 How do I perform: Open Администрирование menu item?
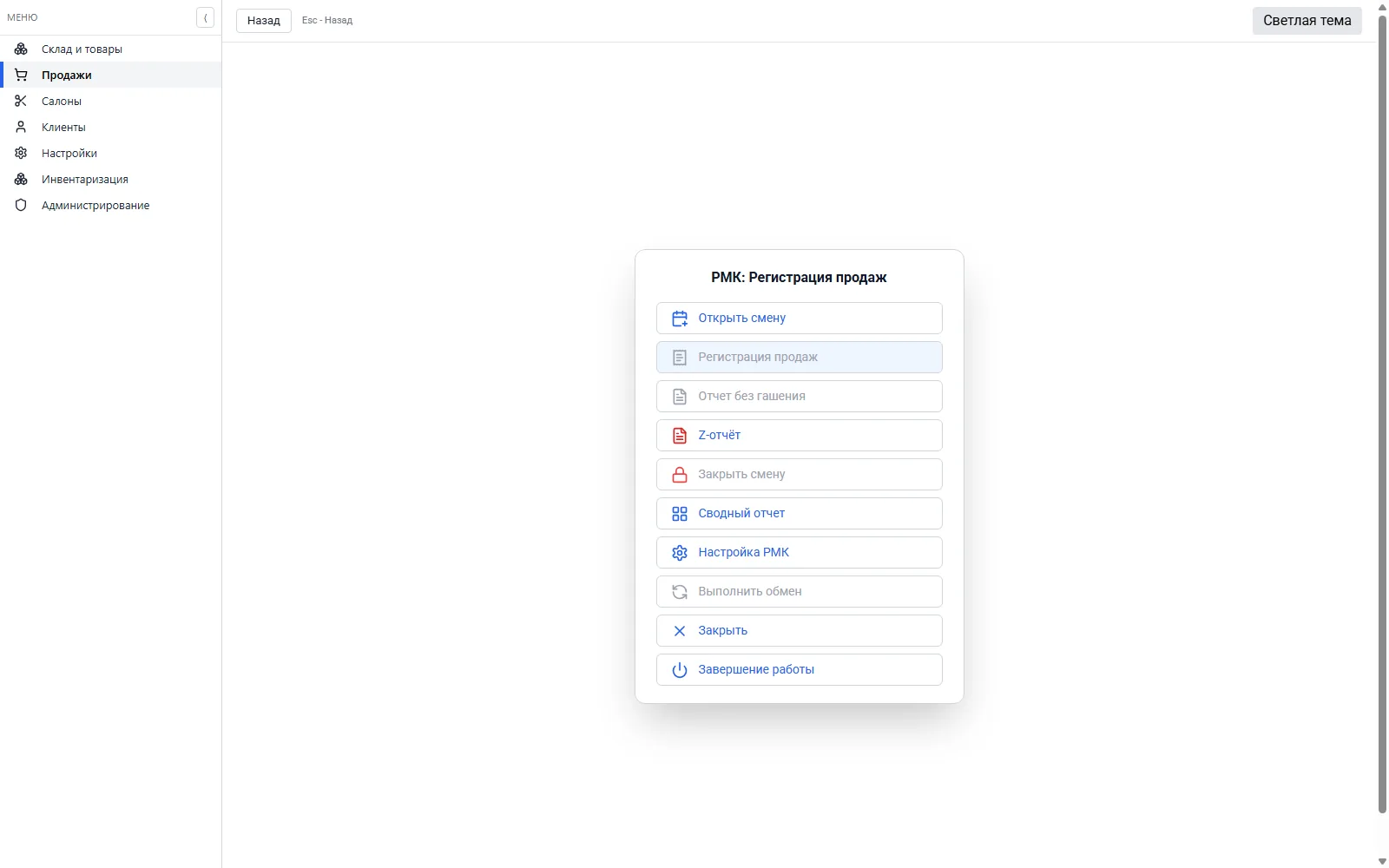tap(111, 205)
